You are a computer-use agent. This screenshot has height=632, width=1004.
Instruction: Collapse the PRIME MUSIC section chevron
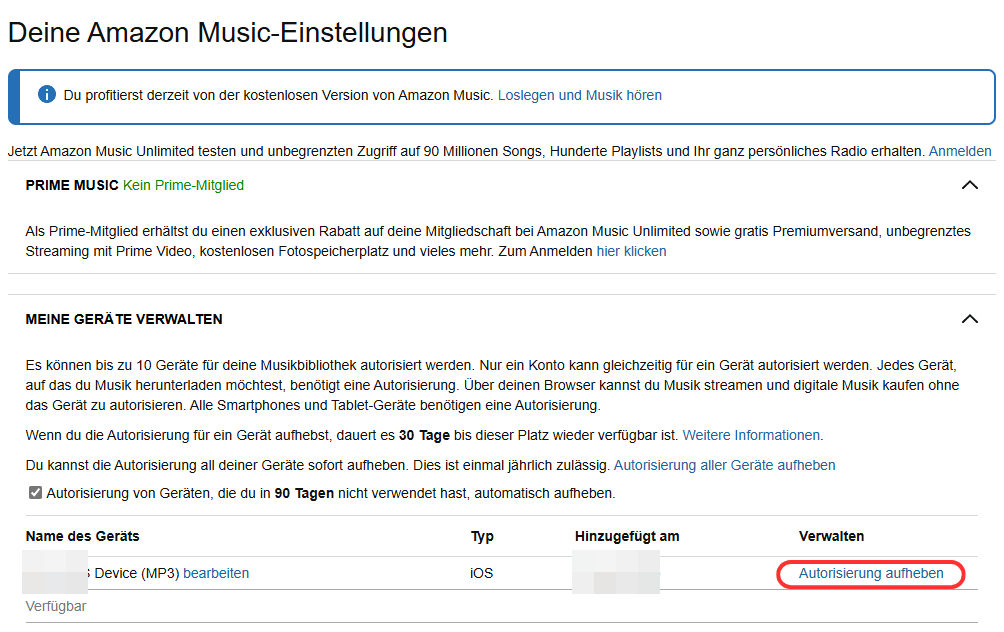coord(969,185)
